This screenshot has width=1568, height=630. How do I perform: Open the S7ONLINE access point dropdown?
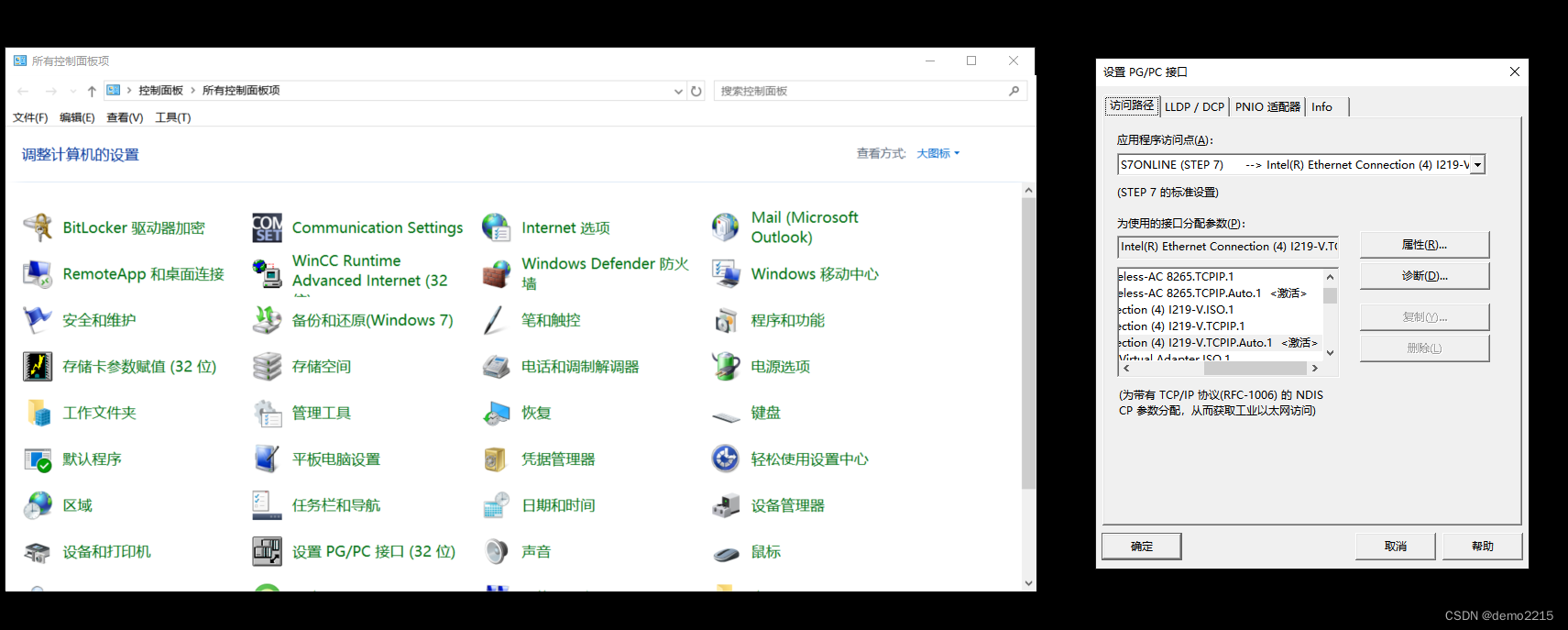tap(1477, 165)
